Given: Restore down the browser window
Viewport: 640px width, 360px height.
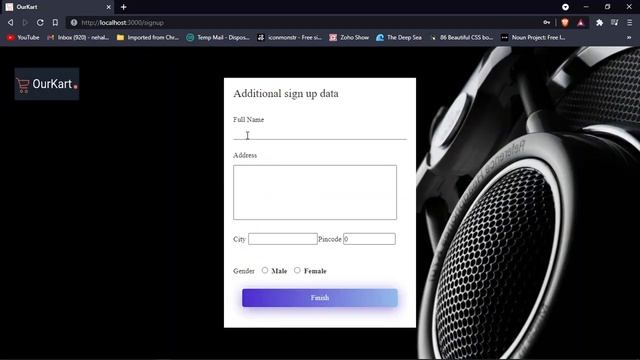Looking at the screenshot, I should (x=607, y=7).
